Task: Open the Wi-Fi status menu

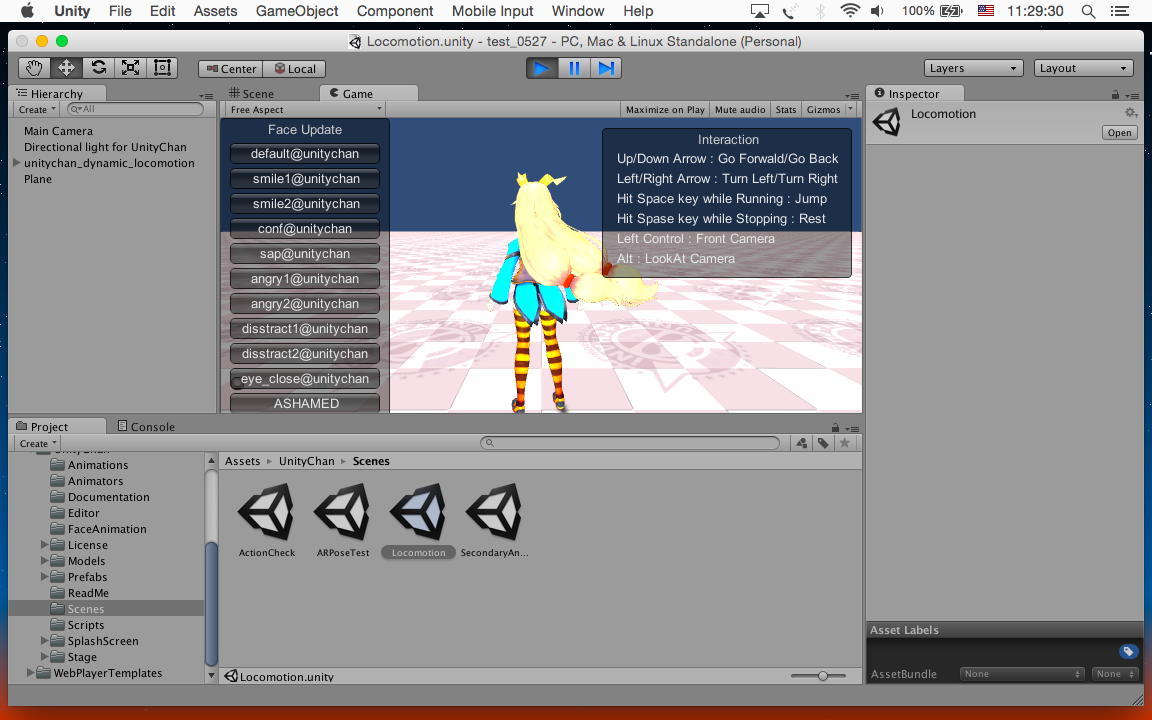Action: (850, 11)
